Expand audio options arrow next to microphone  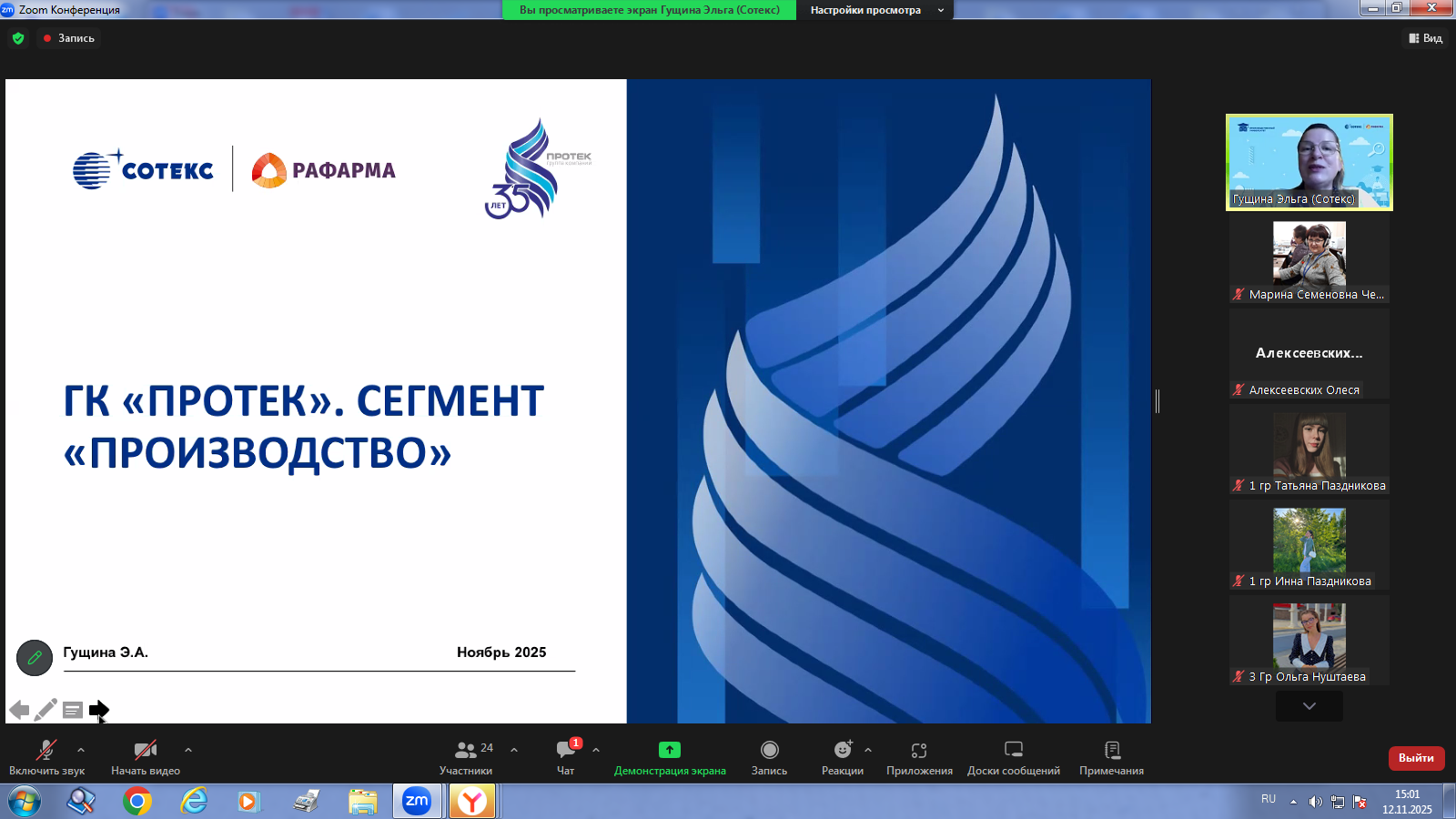(x=81, y=750)
